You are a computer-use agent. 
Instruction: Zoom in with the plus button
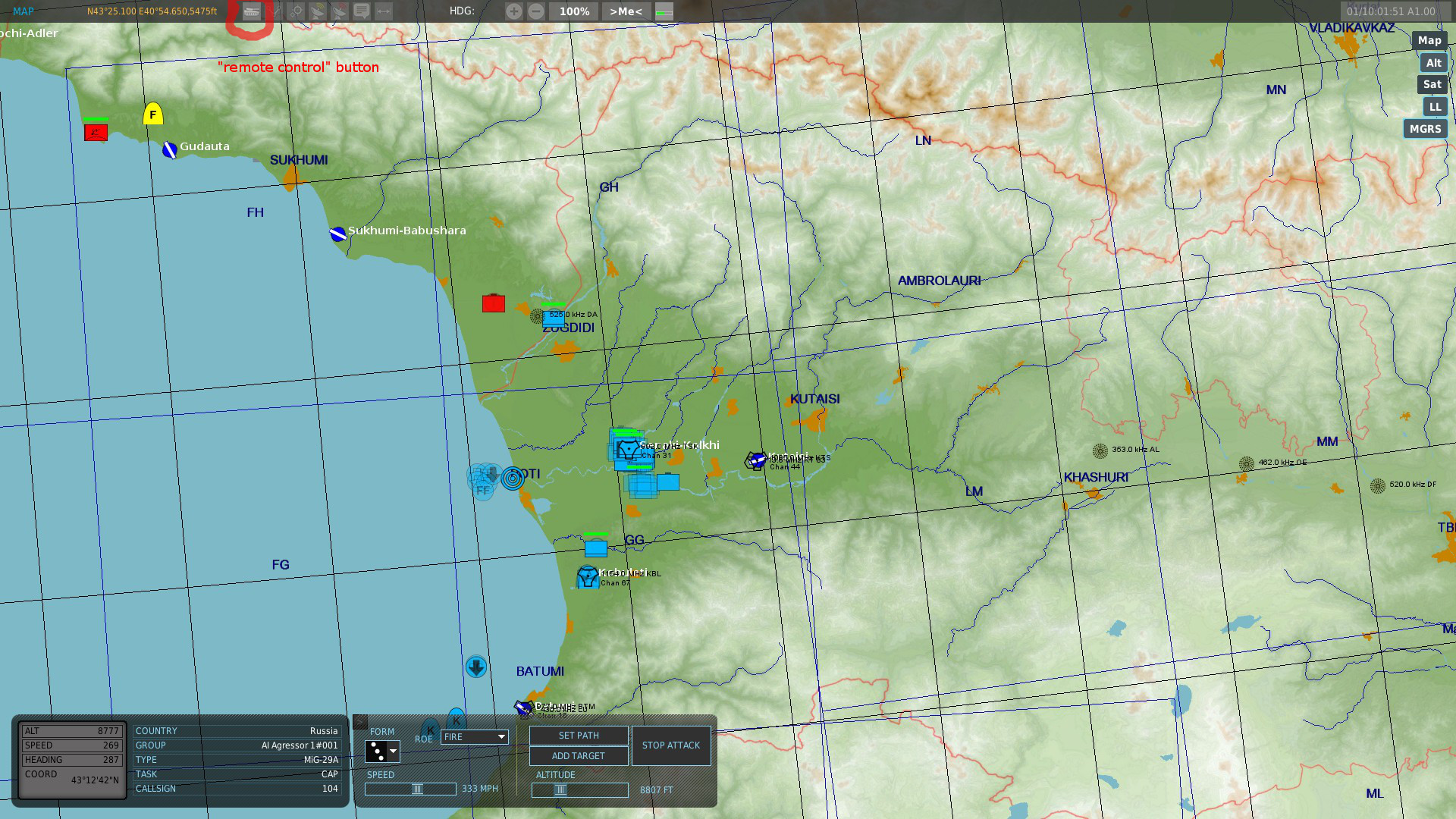click(514, 11)
